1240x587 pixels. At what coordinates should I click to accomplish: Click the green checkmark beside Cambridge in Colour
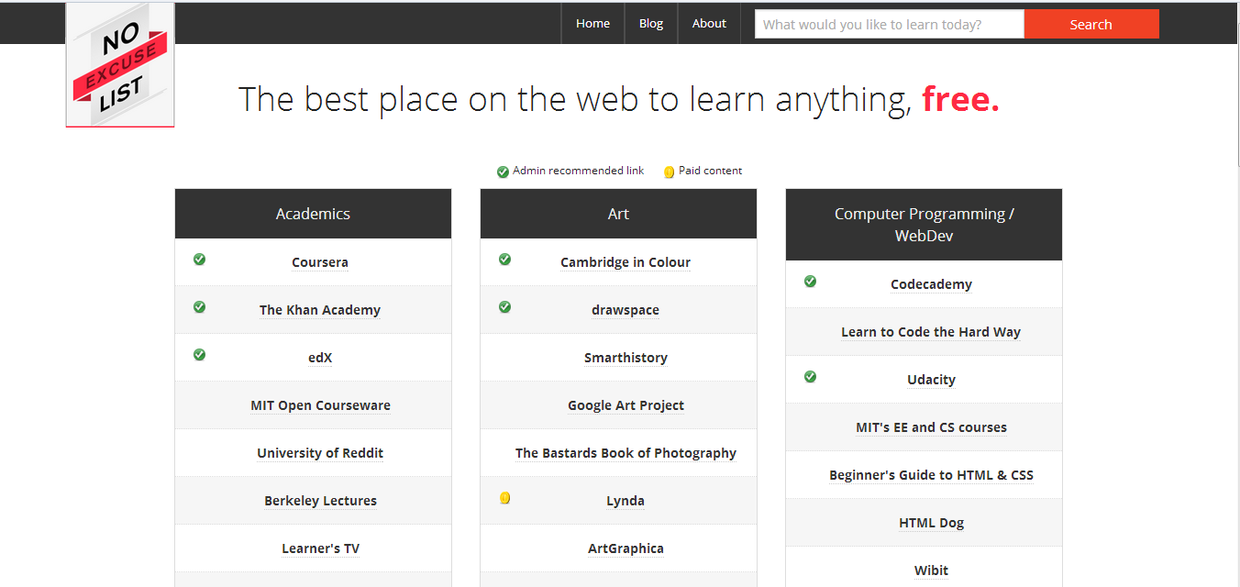point(505,260)
